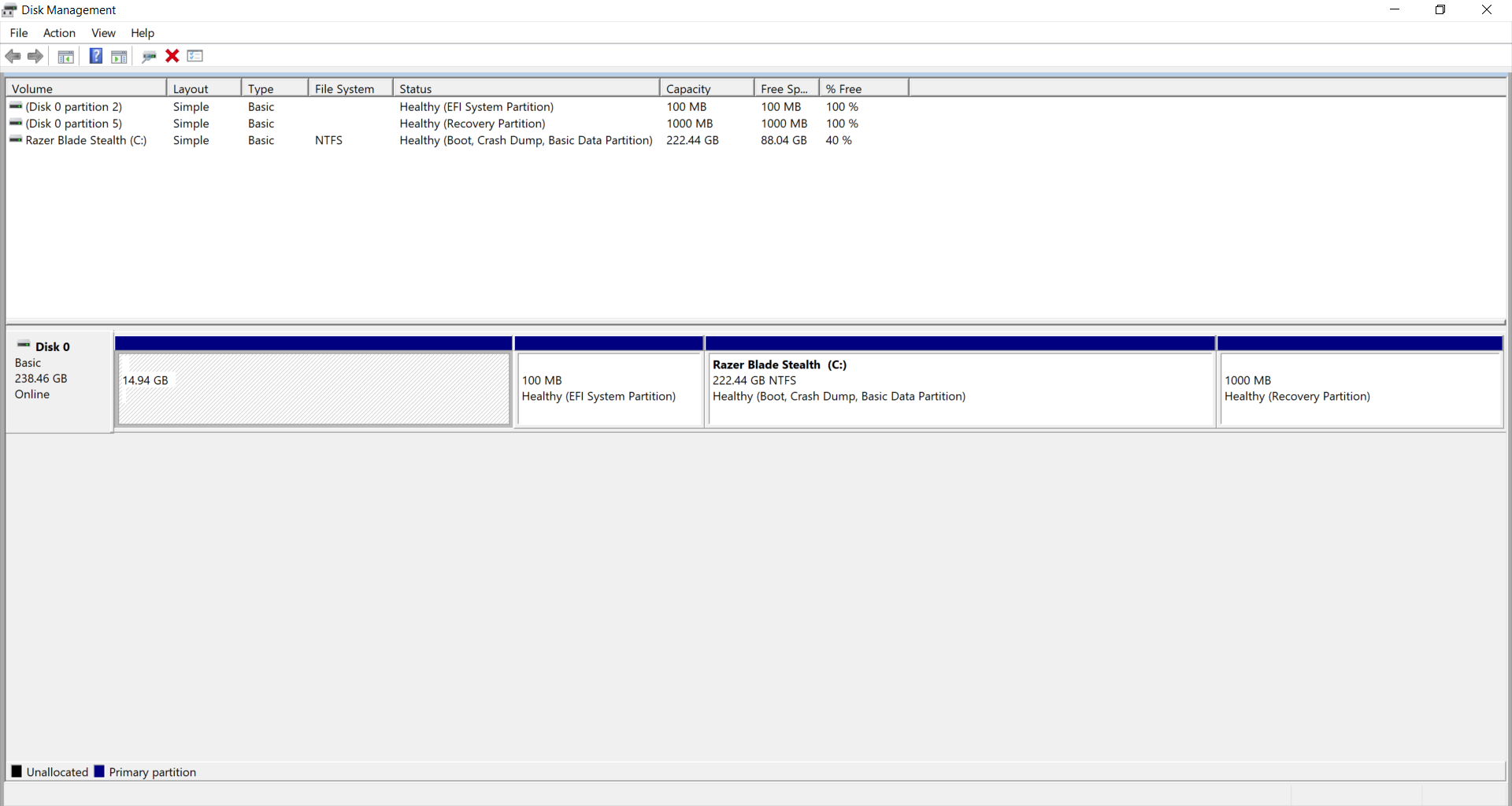Image resolution: width=1512 pixels, height=806 pixels.
Task: Click the red X Delete toolbar icon
Action: (172, 56)
